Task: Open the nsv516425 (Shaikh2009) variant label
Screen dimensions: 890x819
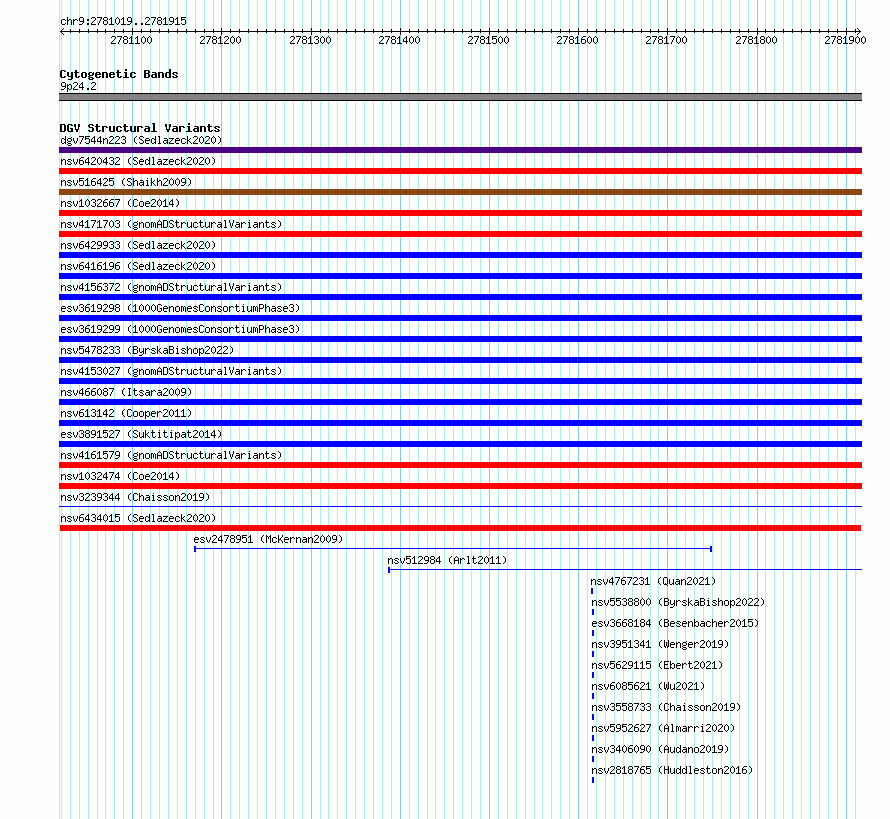Action: click(127, 182)
